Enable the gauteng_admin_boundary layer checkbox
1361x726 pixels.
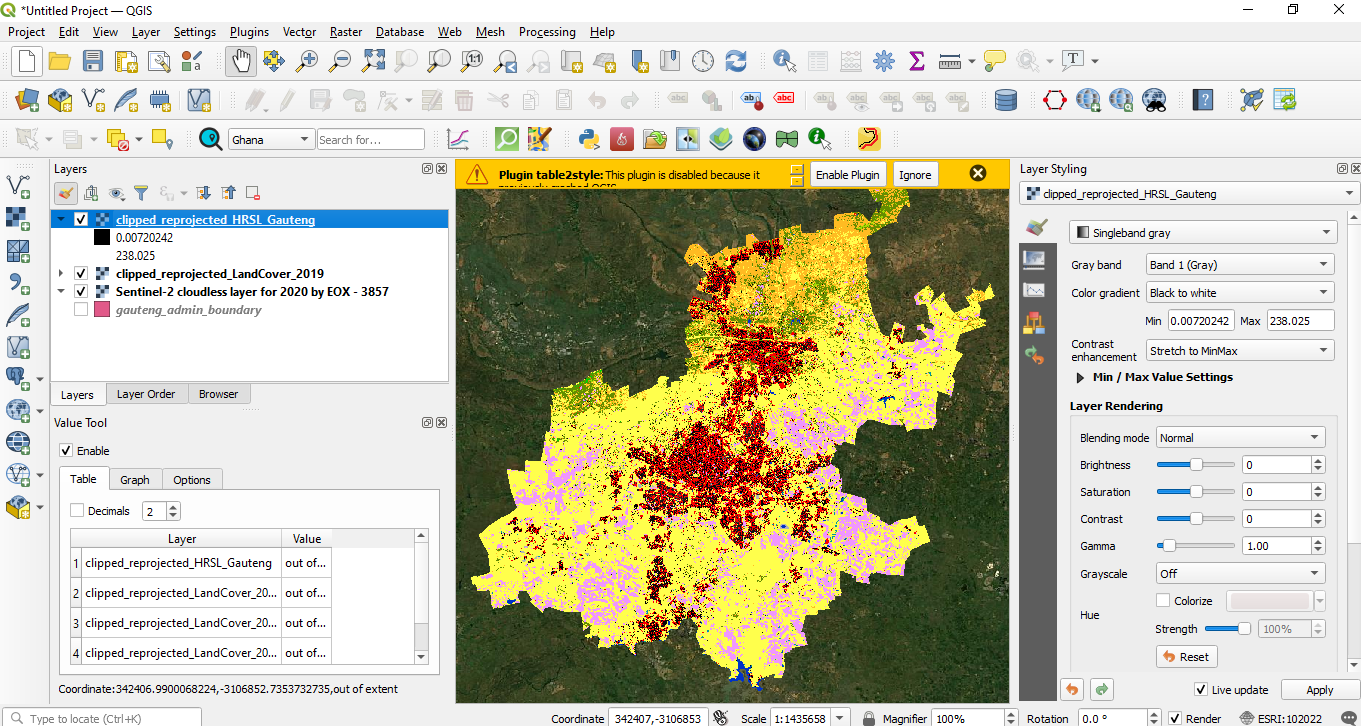81,310
